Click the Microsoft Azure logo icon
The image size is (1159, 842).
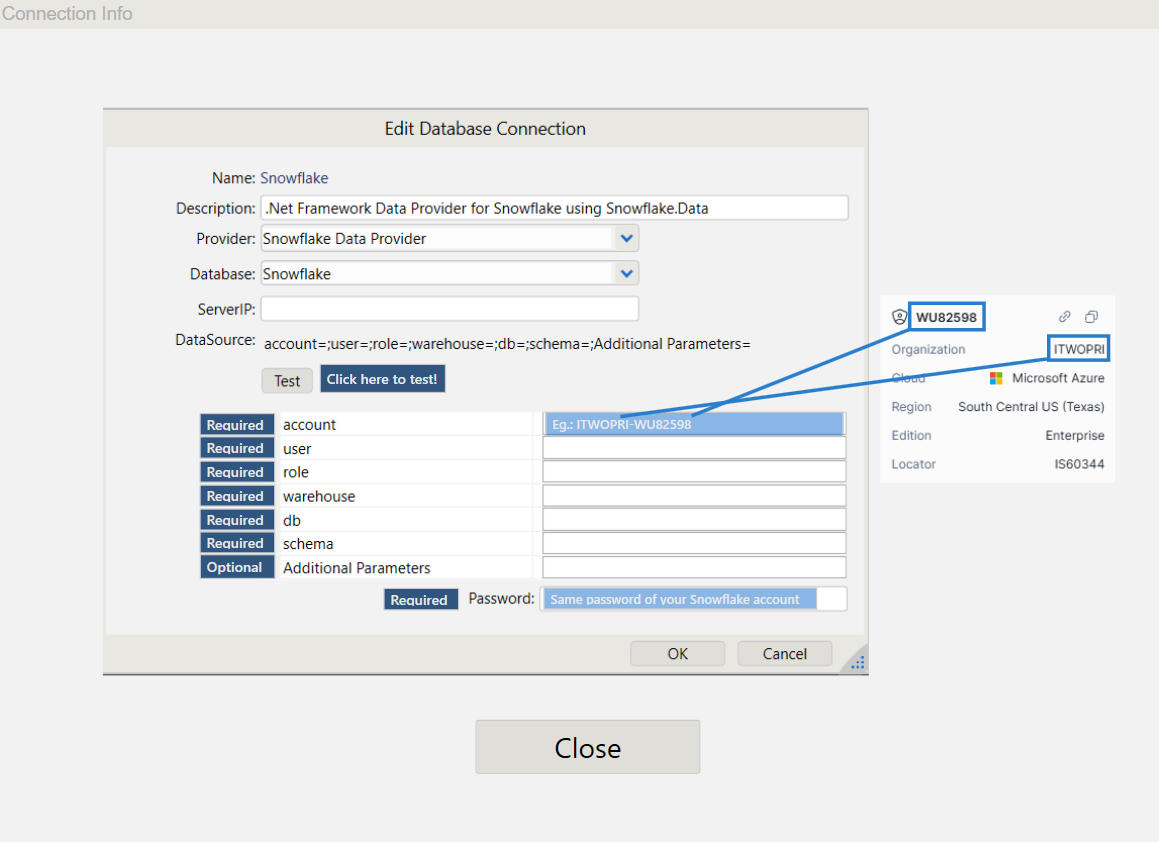[996, 378]
